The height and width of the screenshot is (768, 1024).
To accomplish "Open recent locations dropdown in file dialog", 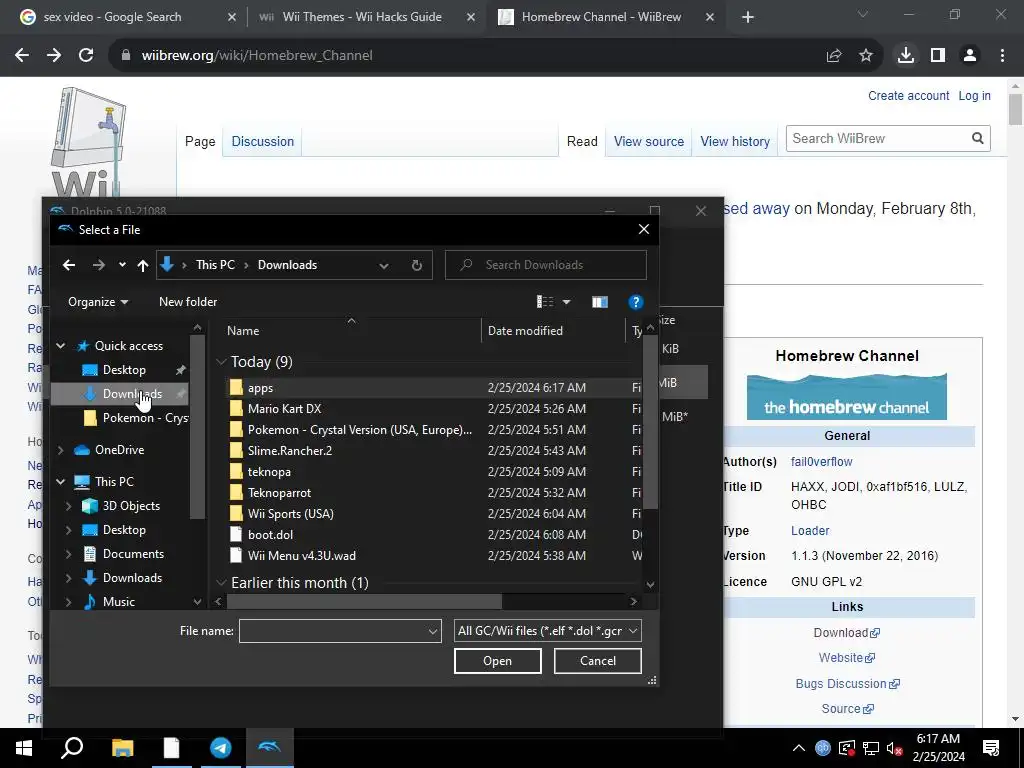I will pyautogui.click(x=122, y=265).
